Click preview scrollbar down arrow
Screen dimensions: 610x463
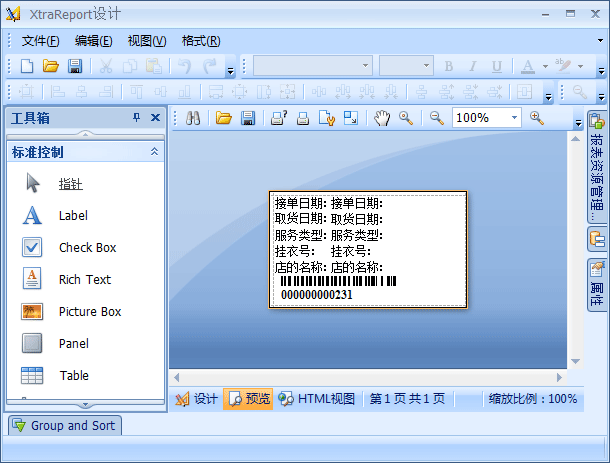point(575,361)
